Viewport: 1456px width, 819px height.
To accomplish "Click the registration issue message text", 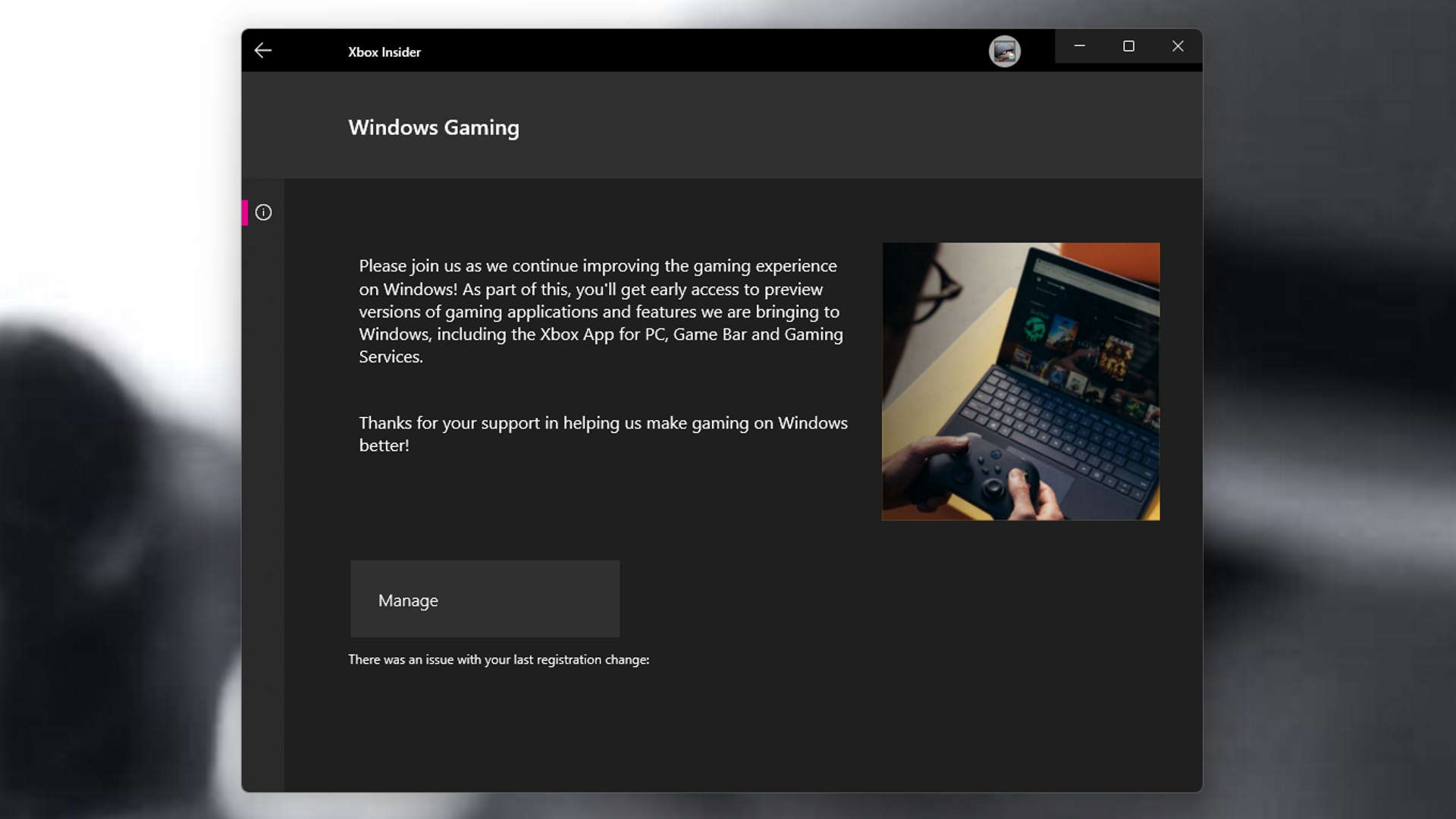I will click(499, 660).
